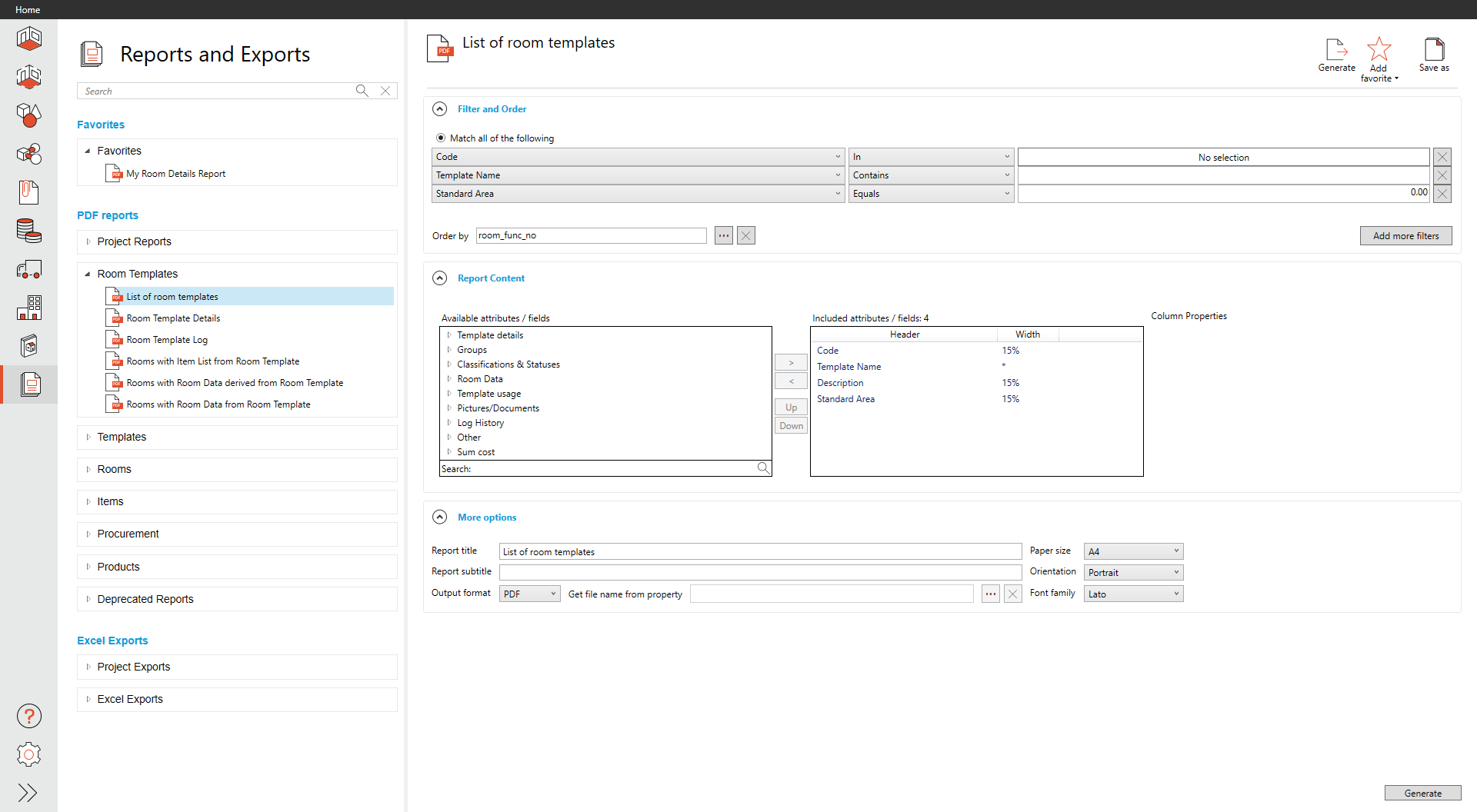Click the Add favorite star icon
This screenshot has height=812, width=1477.
(x=1379, y=50)
